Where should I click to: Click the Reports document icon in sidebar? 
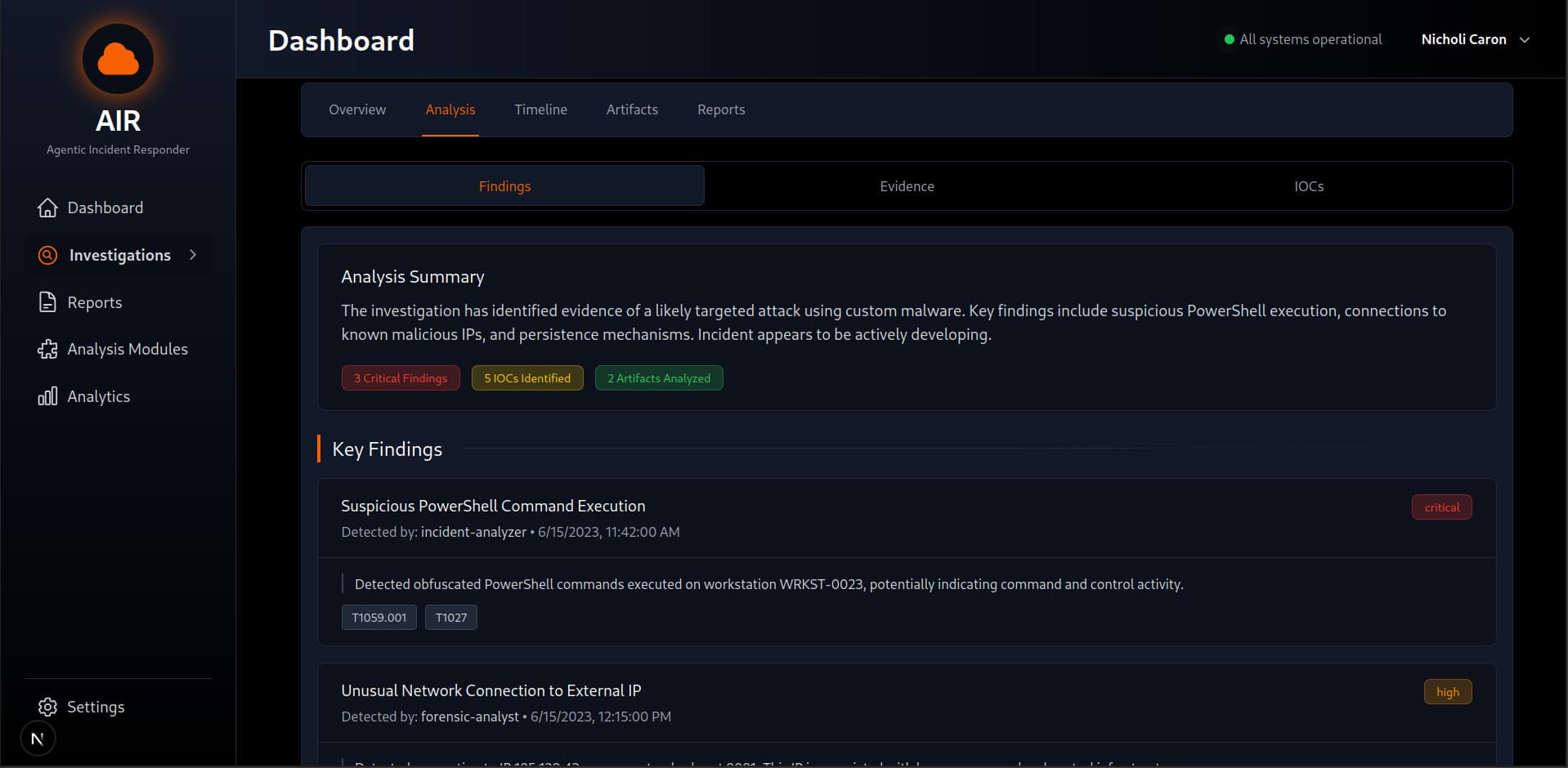point(47,302)
